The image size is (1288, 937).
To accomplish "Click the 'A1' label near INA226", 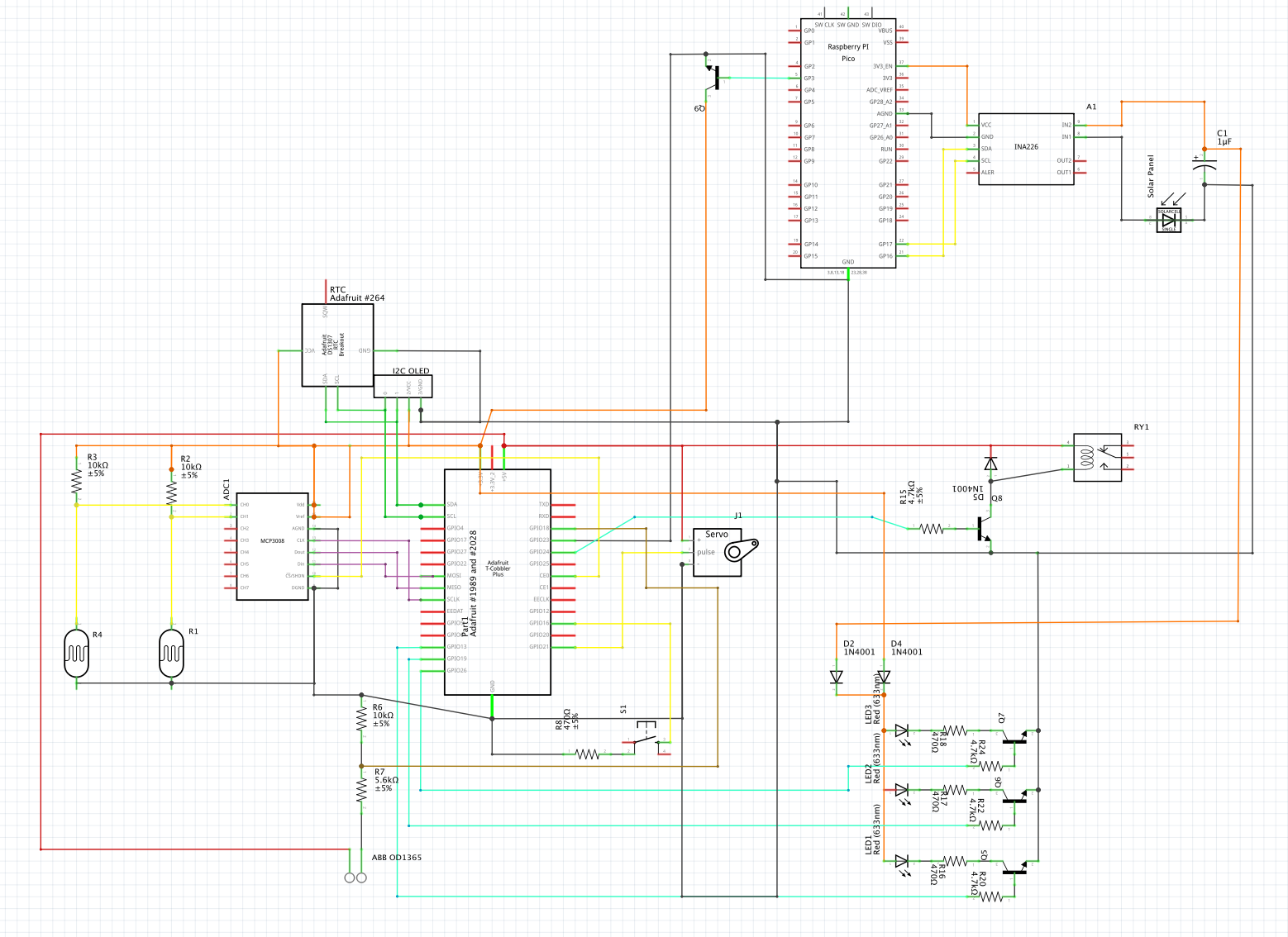I will tap(1091, 107).
